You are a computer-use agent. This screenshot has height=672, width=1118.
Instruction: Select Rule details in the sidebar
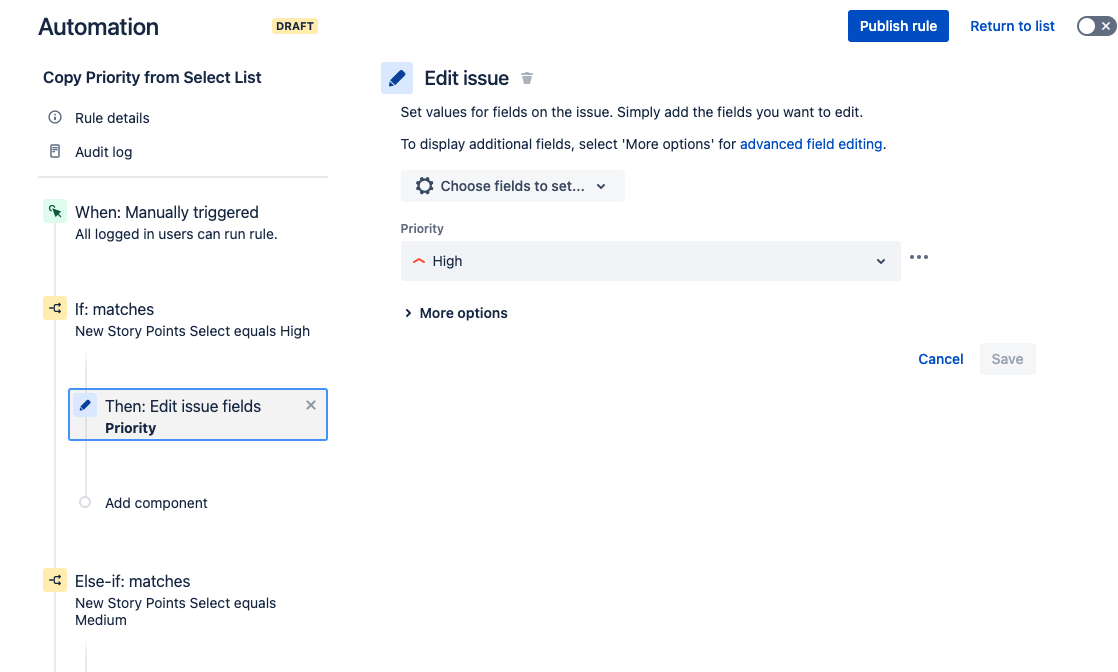pos(110,117)
